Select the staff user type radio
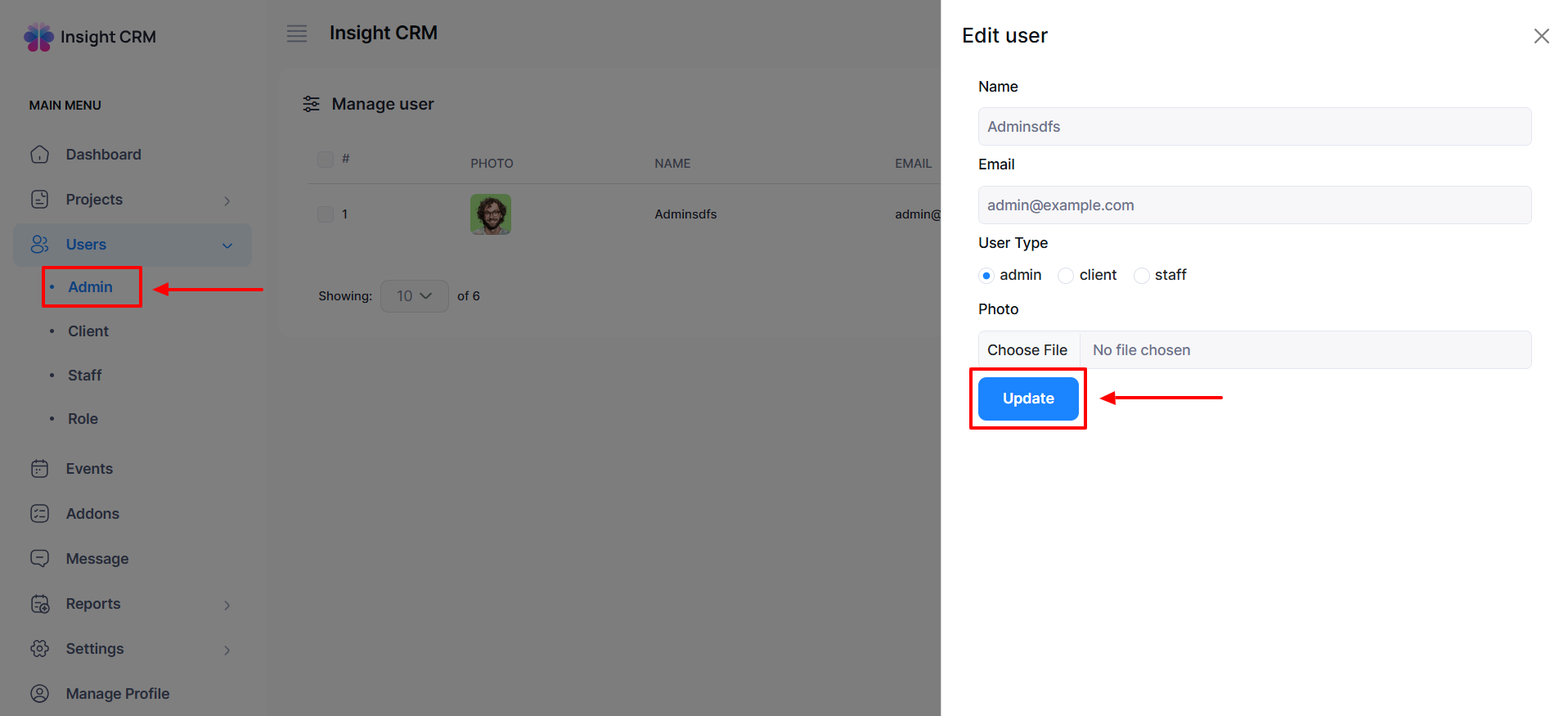Viewport: 1568px width, 716px height. (x=1141, y=276)
